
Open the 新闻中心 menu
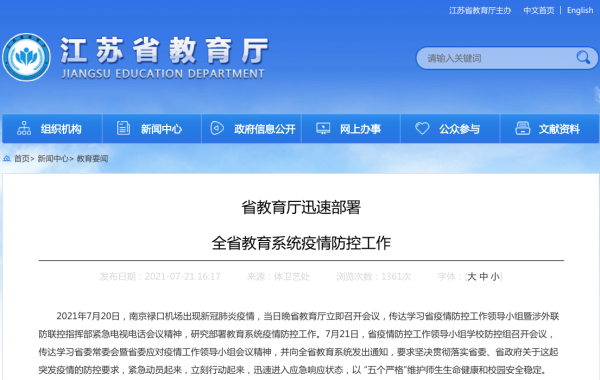click(x=152, y=129)
